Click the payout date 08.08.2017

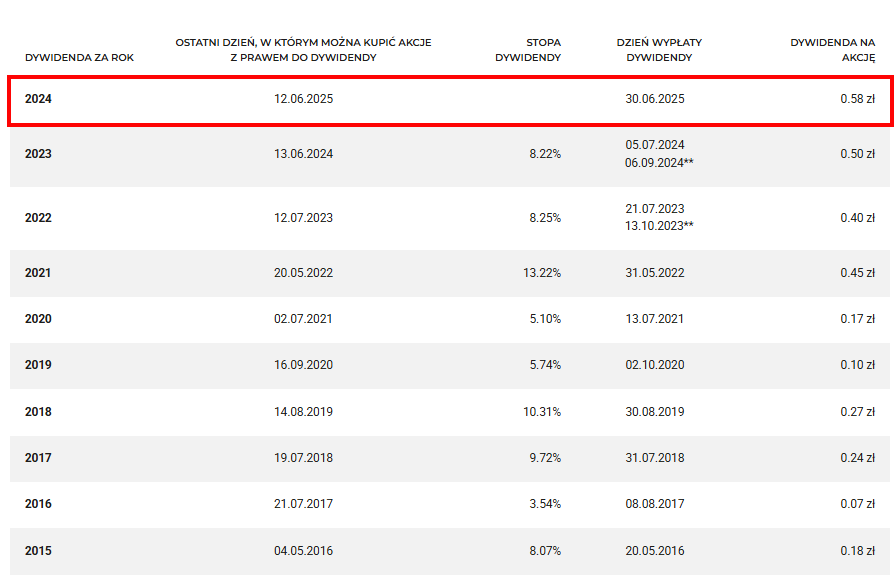(655, 504)
